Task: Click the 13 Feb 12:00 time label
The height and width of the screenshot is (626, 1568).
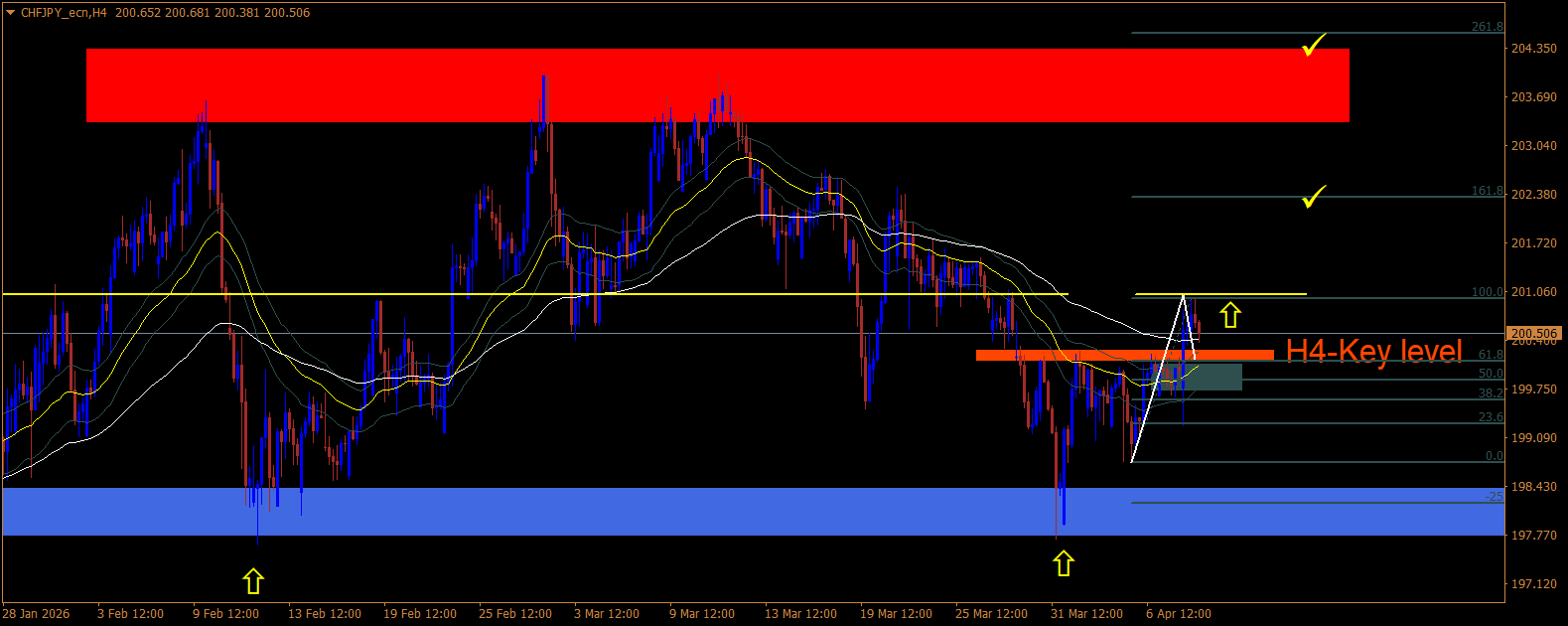Action: click(x=325, y=613)
